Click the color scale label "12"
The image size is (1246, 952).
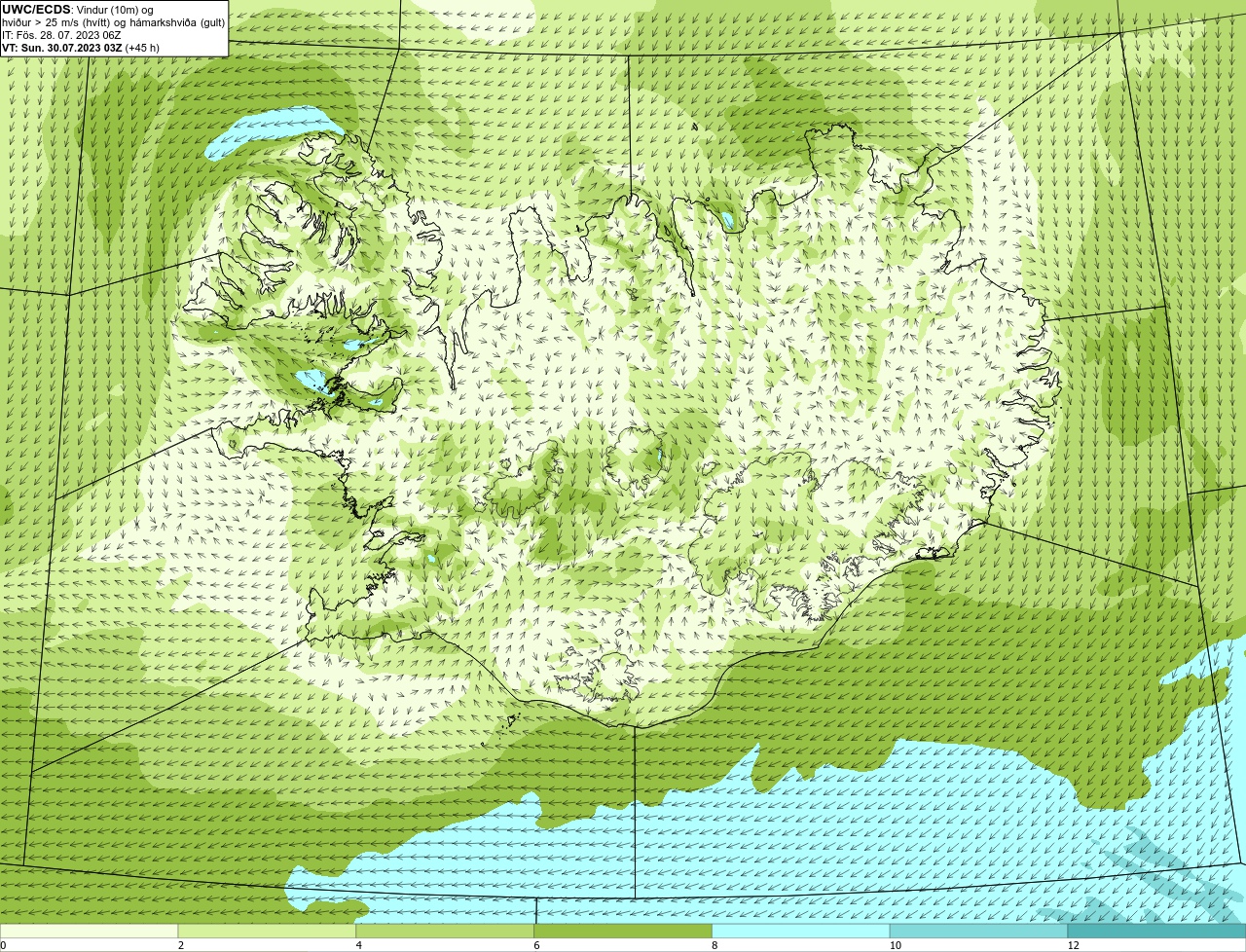point(1073,945)
